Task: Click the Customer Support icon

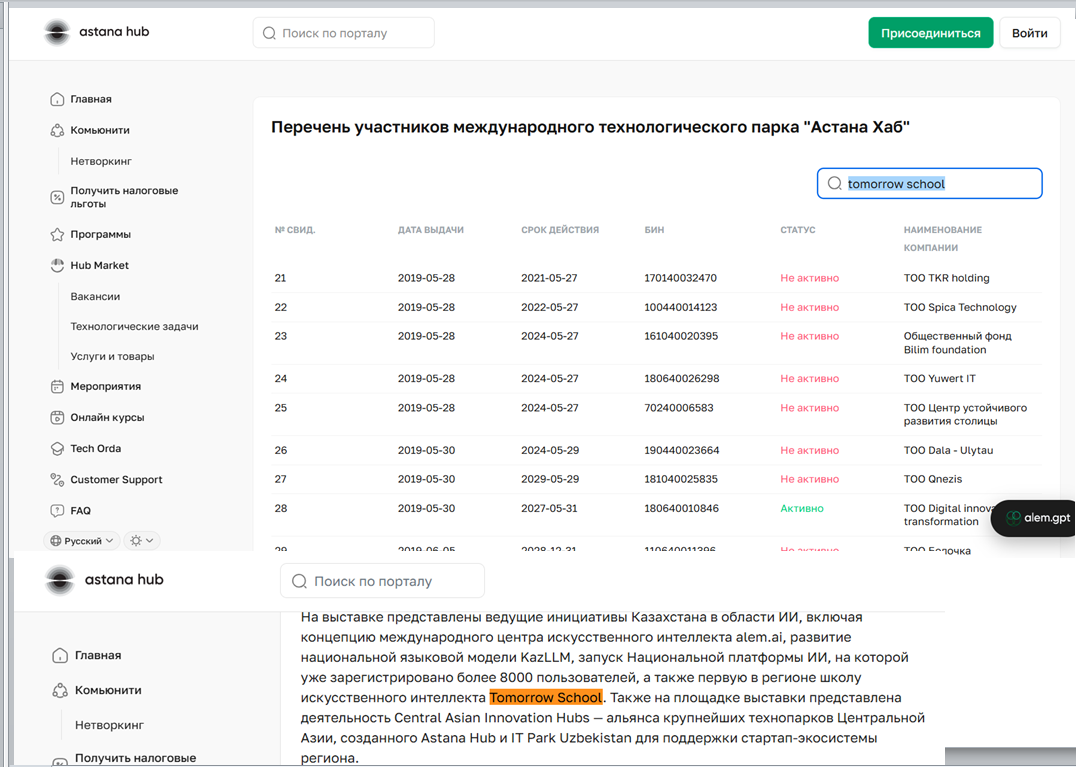Action: [57, 480]
